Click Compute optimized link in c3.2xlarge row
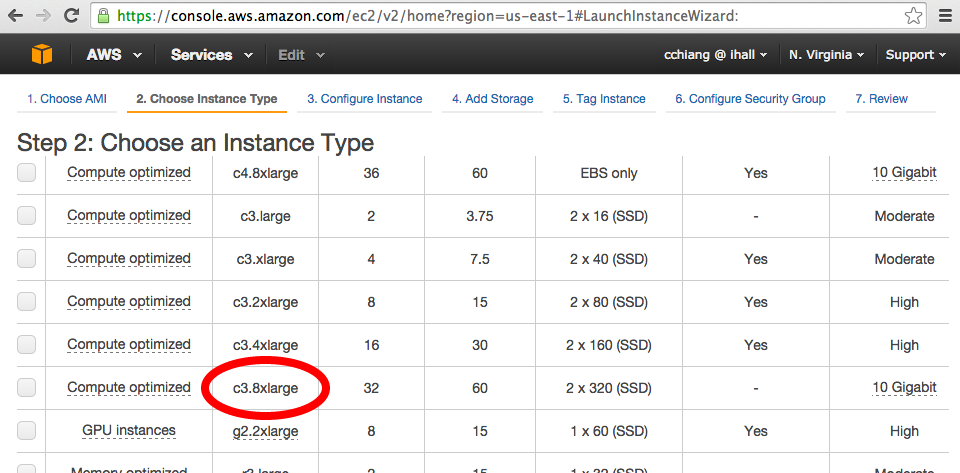960x473 pixels. coord(129,301)
